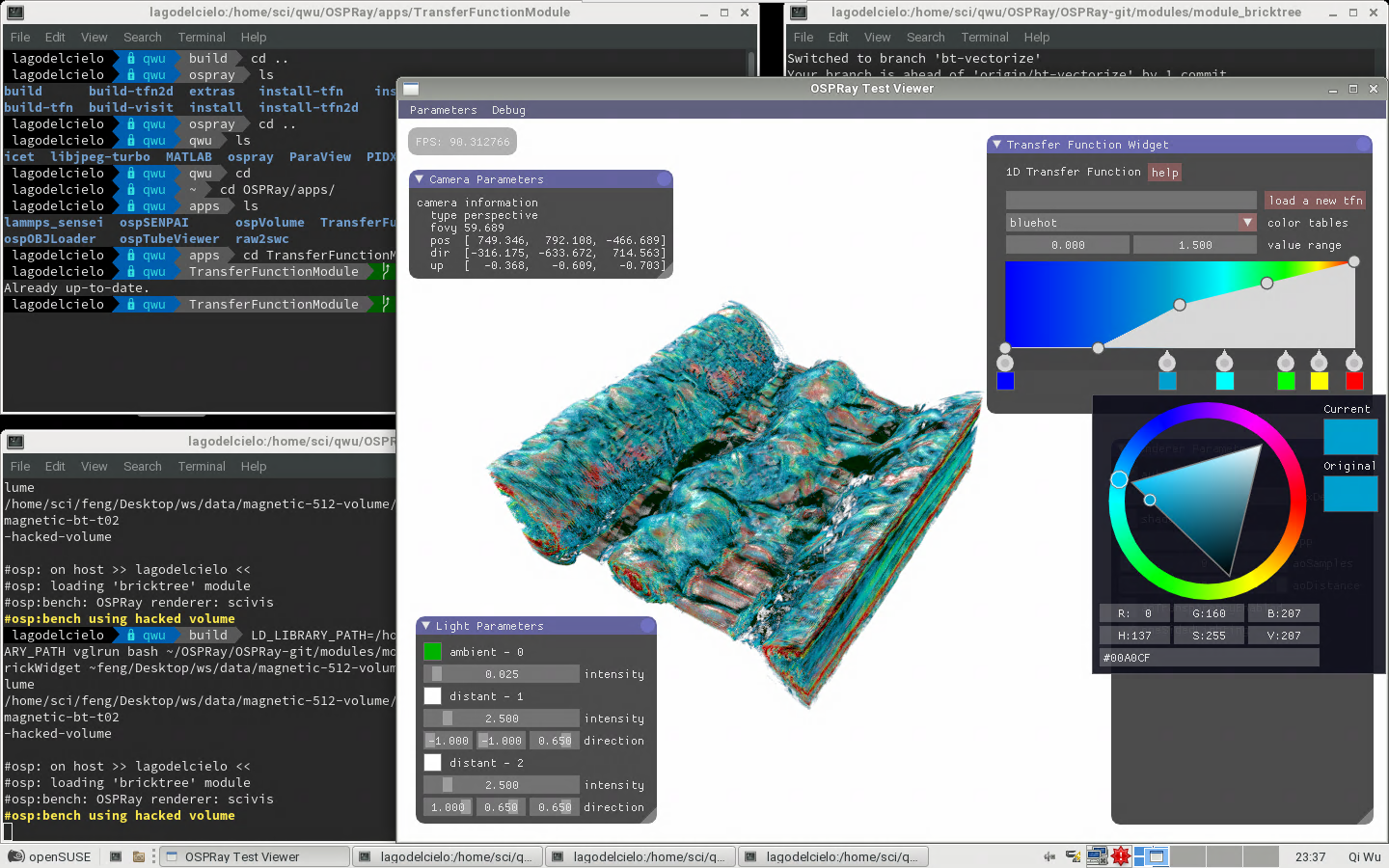Click the Camera Parameters close circle
Viewport: 1389px width, 868px height.
664,179
